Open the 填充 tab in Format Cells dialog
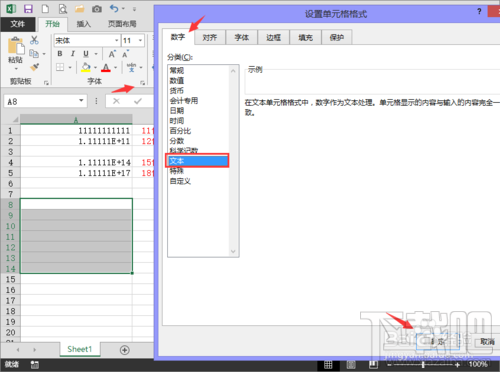The height and width of the screenshot is (372, 500). click(305, 37)
